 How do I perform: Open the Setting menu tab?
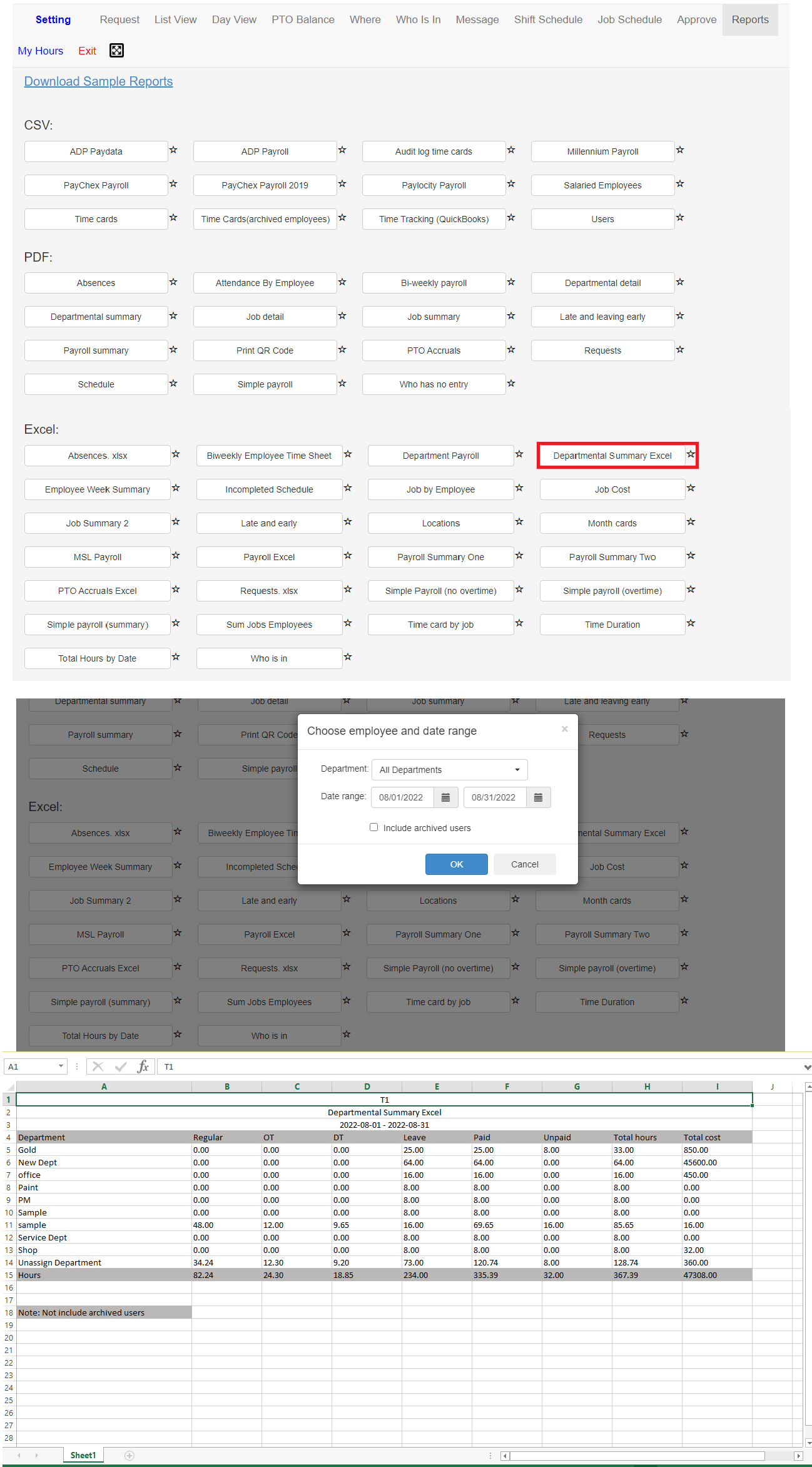[x=53, y=19]
